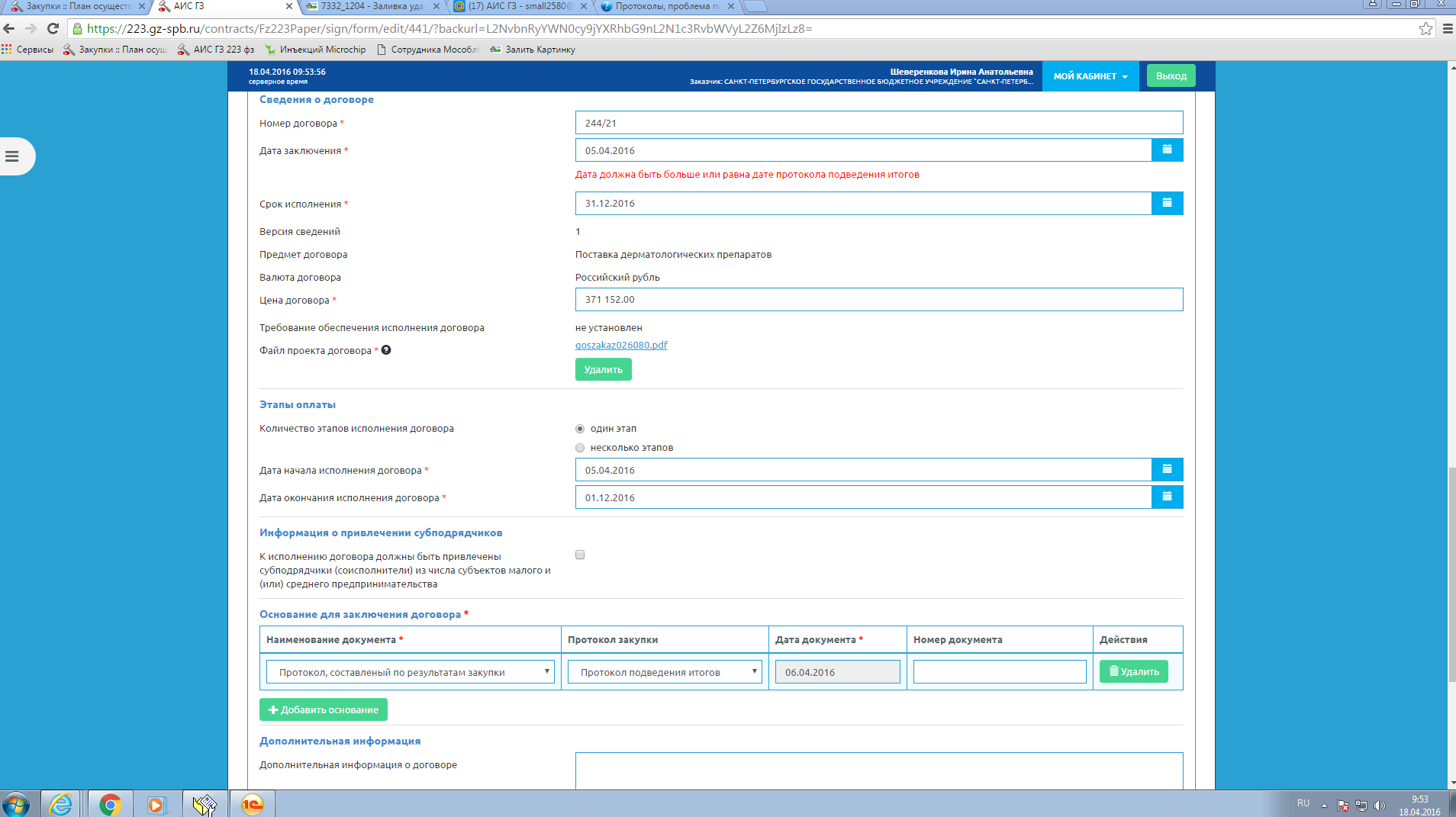Switch to the Протоколы, проблема browser tab
This screenshot has height=817, width=1456.
668,6
